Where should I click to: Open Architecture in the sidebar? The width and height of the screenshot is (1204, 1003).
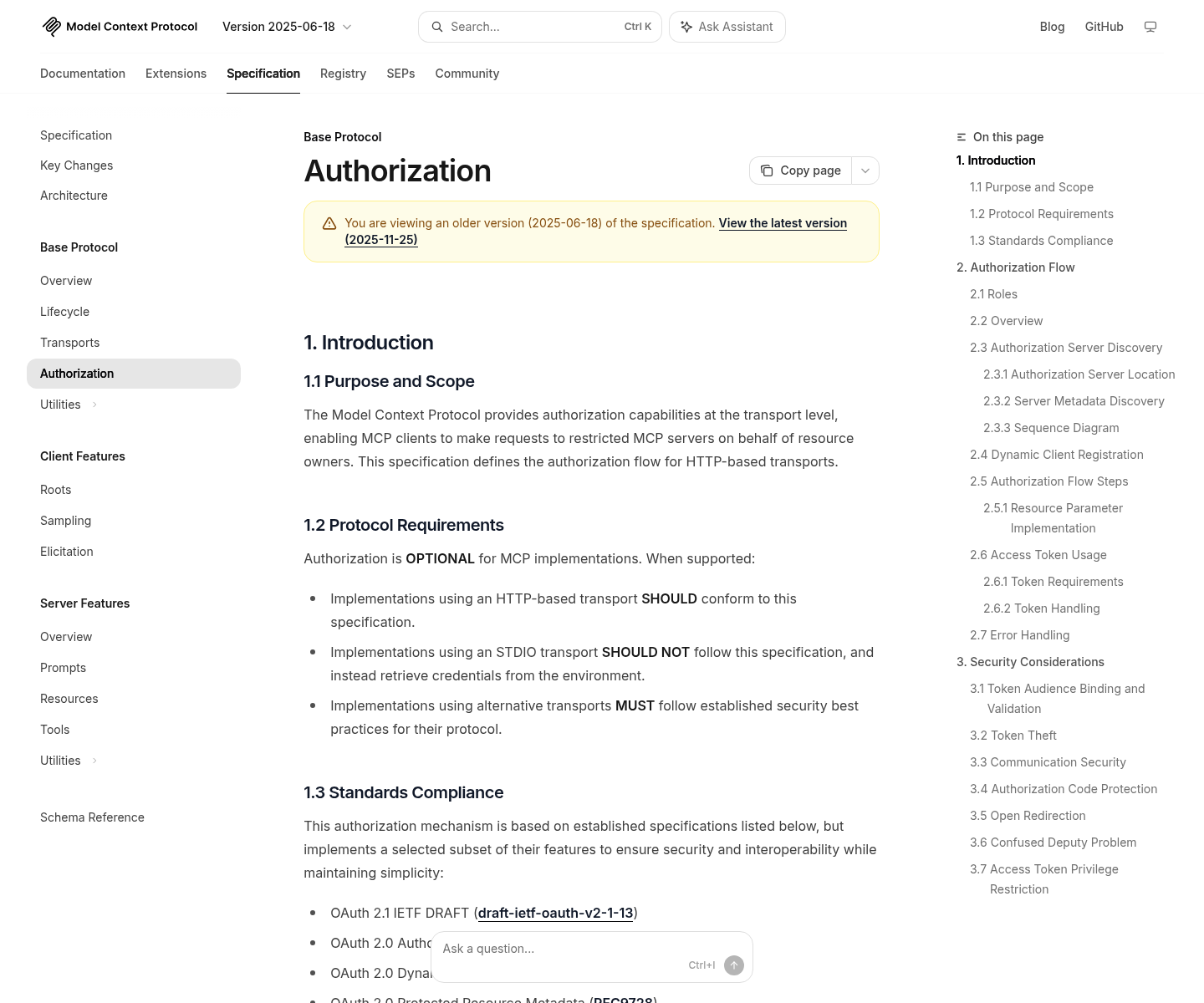point(74,196)
